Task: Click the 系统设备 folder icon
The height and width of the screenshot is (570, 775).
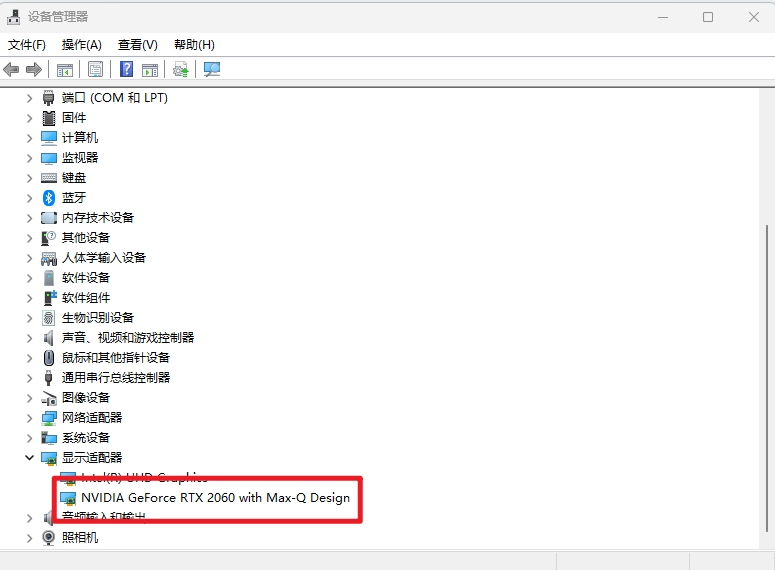Action: 48,438
